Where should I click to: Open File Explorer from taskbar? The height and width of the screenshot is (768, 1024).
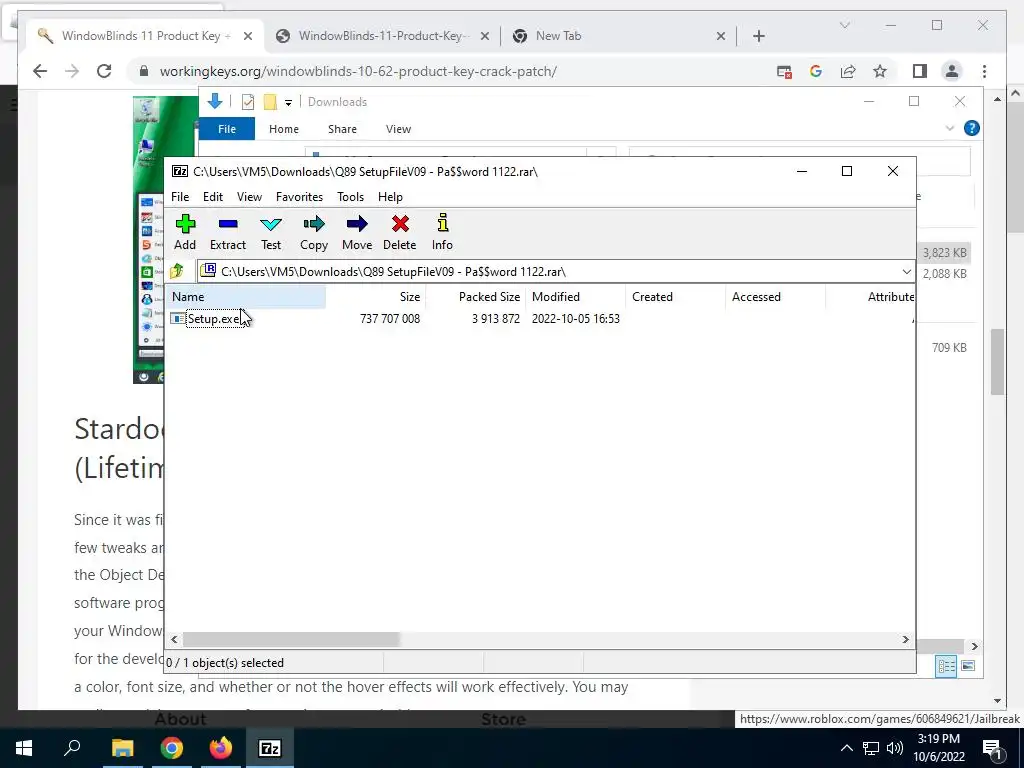[122, 748]
